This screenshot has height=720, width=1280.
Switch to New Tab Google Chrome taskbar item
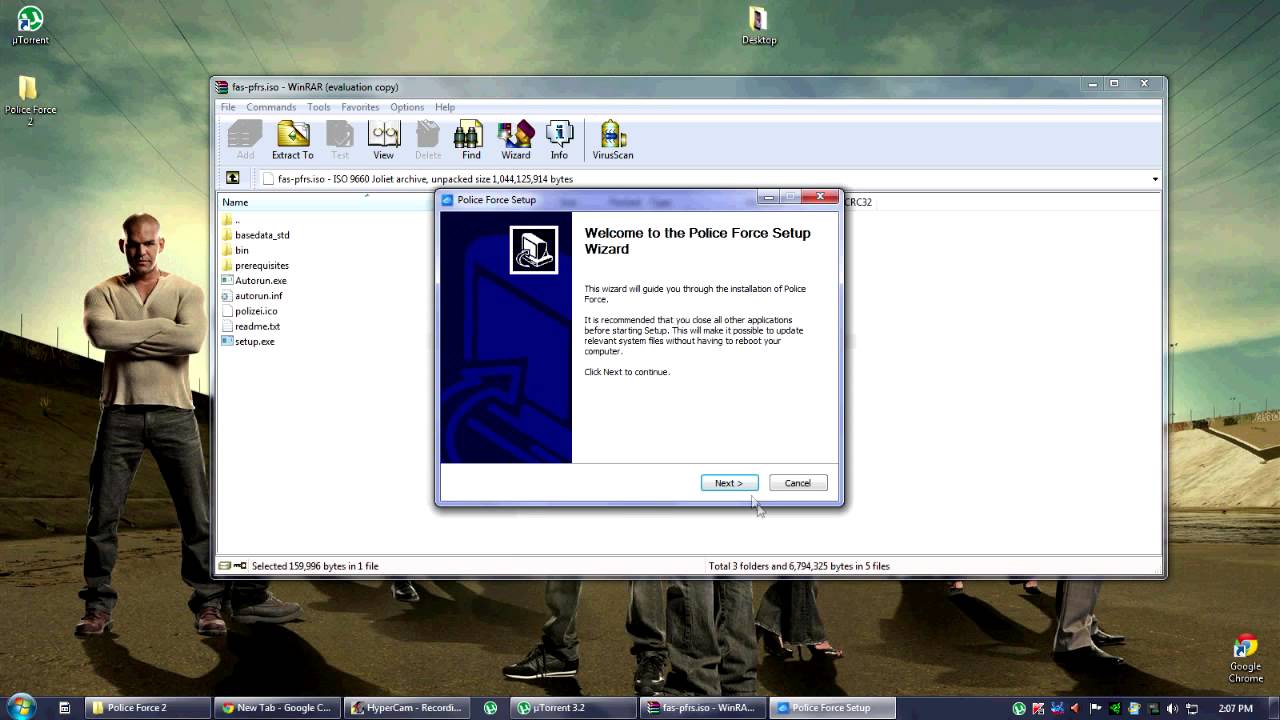click(277, 708)
